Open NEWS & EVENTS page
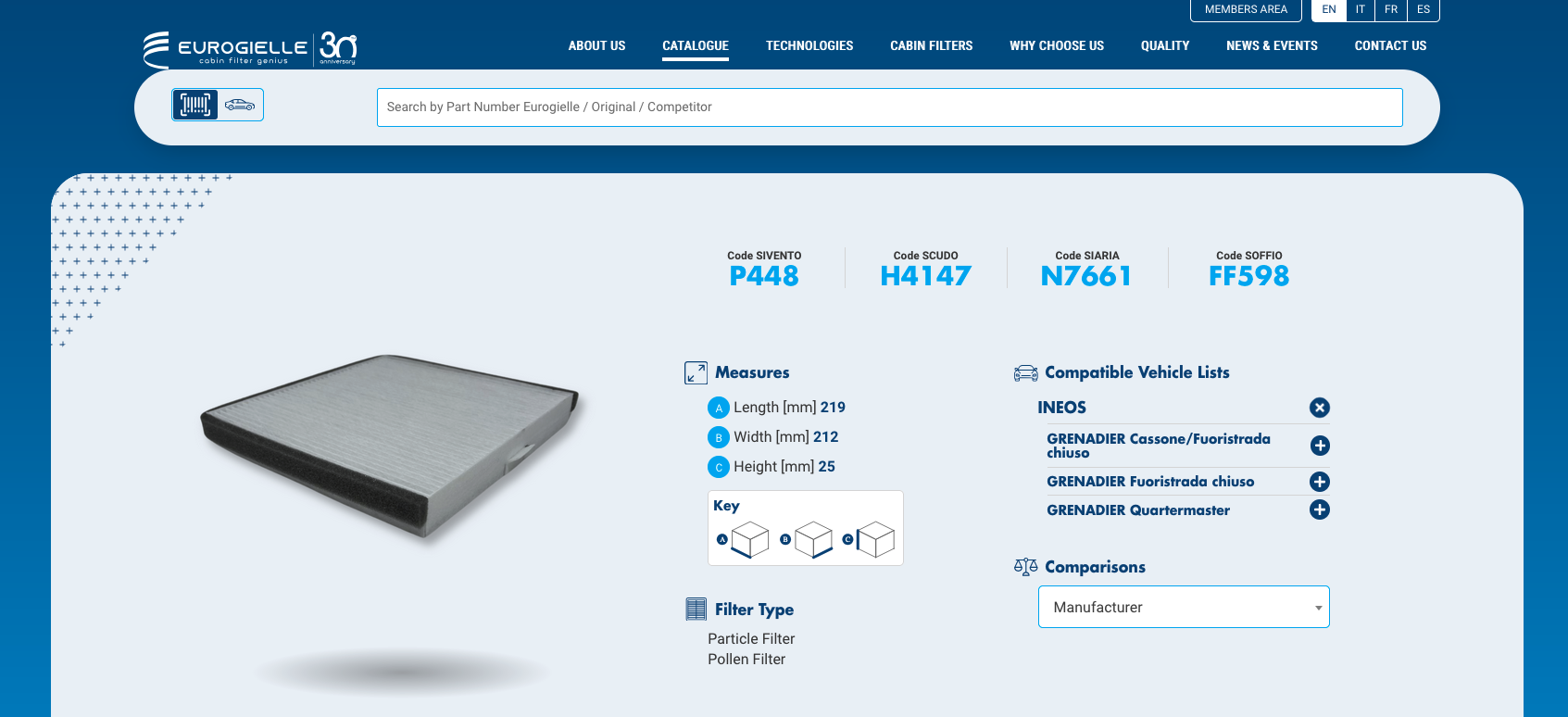The height and width of the screenshot is (717, 1568). pyautogui.click(x=1272, y=45)
